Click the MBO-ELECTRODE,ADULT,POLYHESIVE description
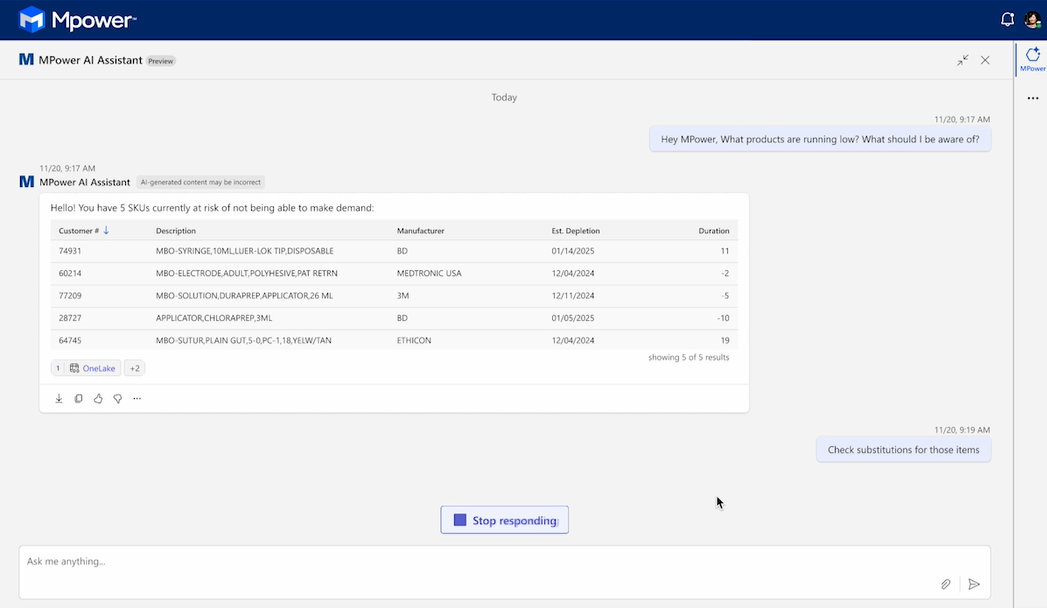This screenshot has width=1047, height=608. pos(246,273)
